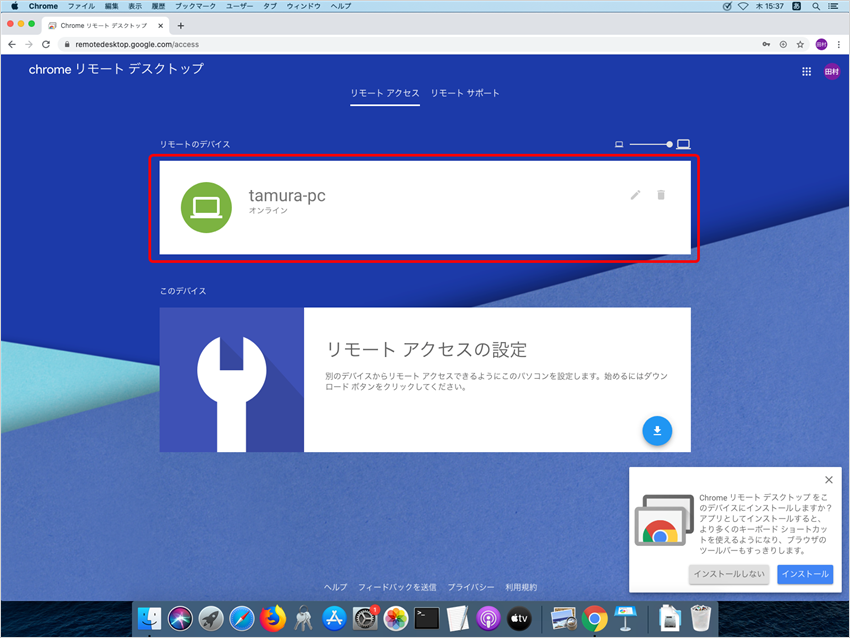The width and height of the screenshot is (850, 638).
Task: Open Finder from the Dock
Action: tap(149, 618)
